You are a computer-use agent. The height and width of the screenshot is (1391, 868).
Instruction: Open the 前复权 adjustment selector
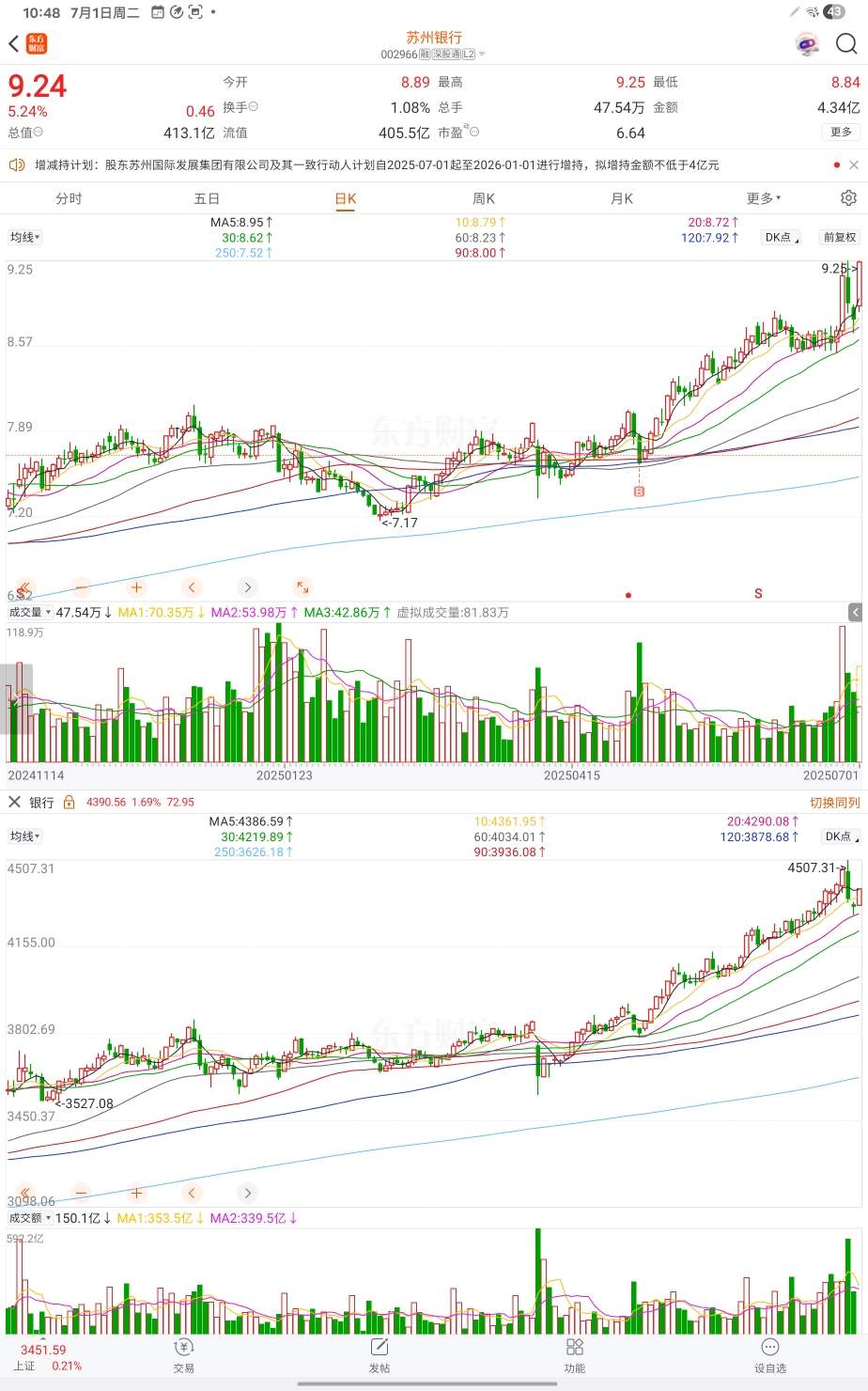coord(840,238)
